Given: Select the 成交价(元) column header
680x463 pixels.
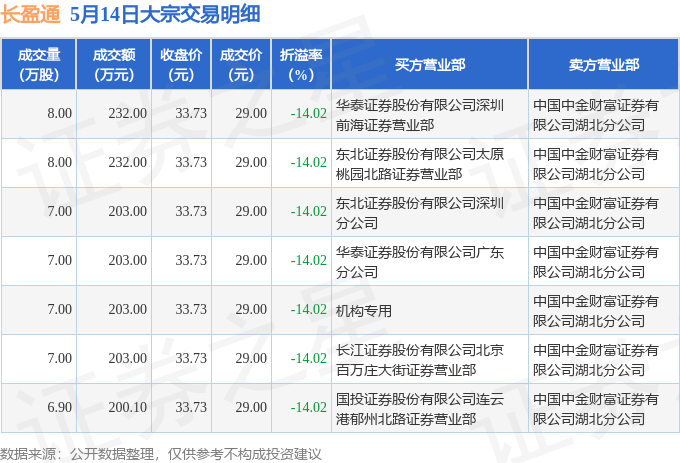Looking at the screenshot, I should [241, 65].
